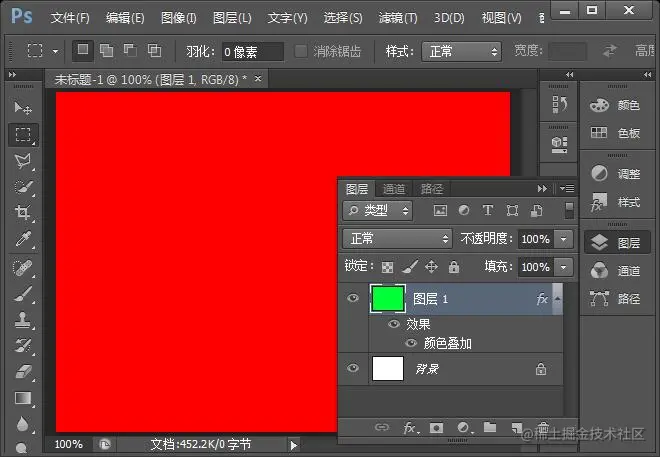This screenshot has height=457, width=660.
Task: Hide the 背景 layer eye icon
Action: point(353,368)
